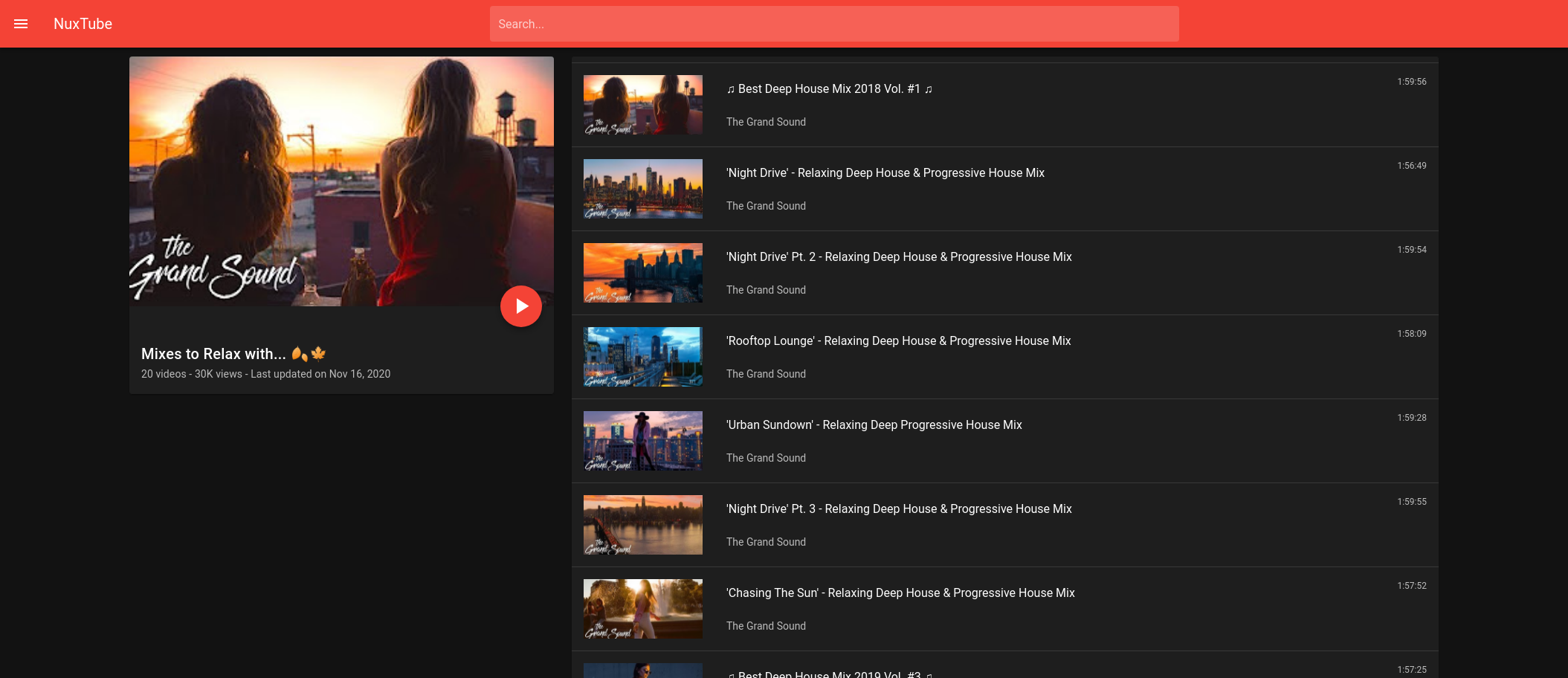Open the Best Deep House Mix 2018 Vol. #1 title
The image size is (1568, 678).
(829, 89)
